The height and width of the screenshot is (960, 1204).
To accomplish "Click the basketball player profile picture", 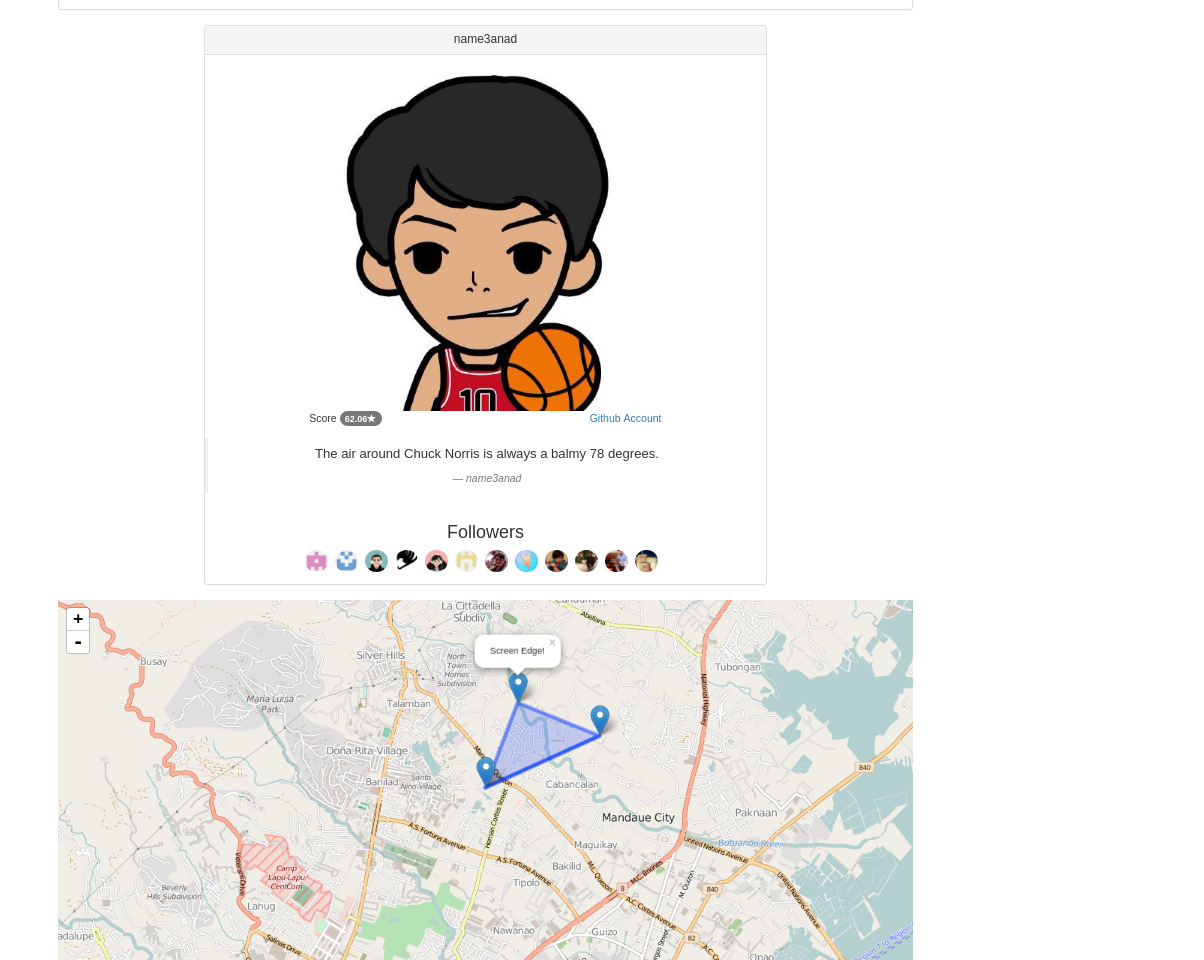I will coord(478,241).
